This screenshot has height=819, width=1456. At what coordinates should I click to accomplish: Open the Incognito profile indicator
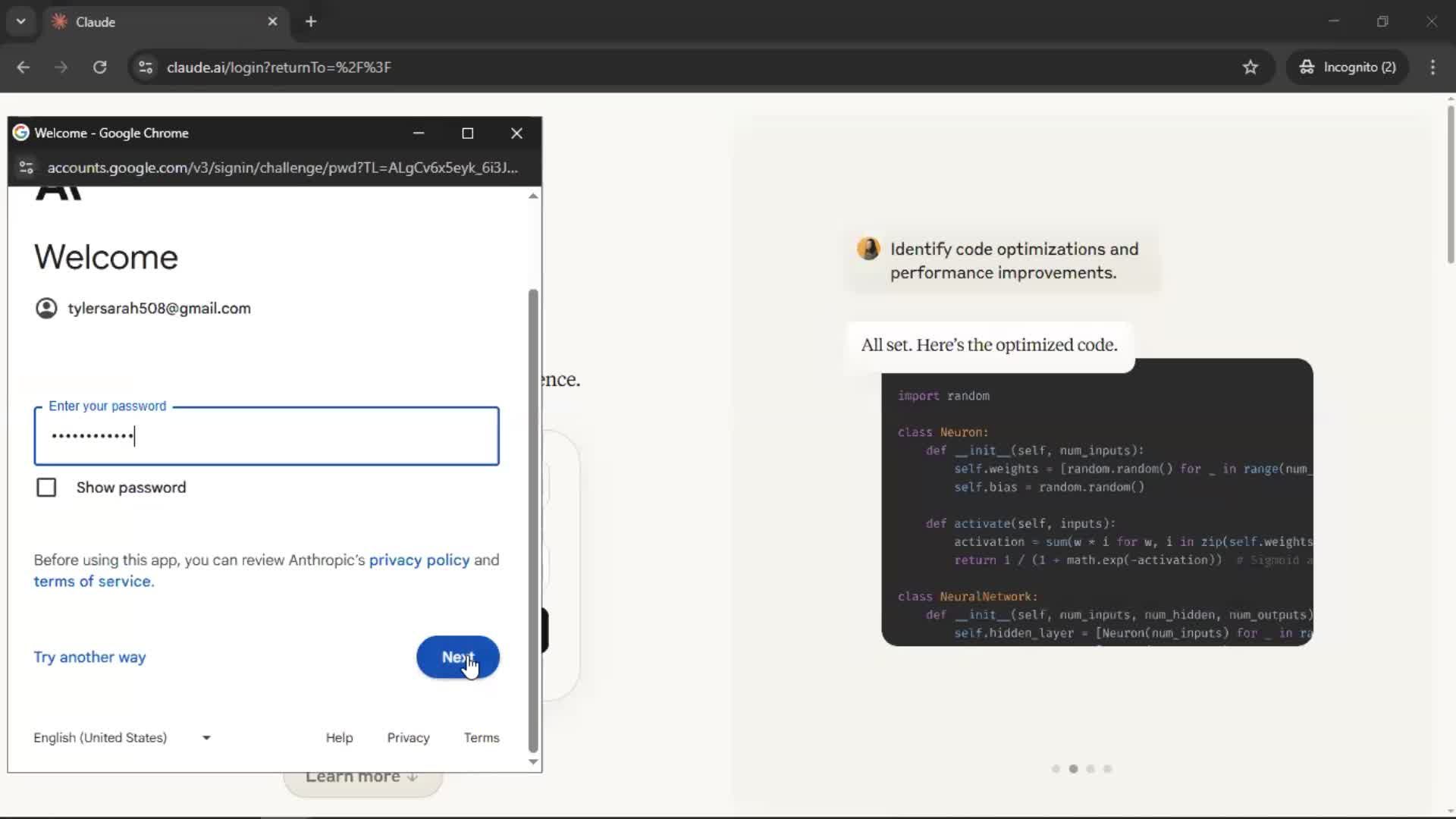pos(1347,67)
